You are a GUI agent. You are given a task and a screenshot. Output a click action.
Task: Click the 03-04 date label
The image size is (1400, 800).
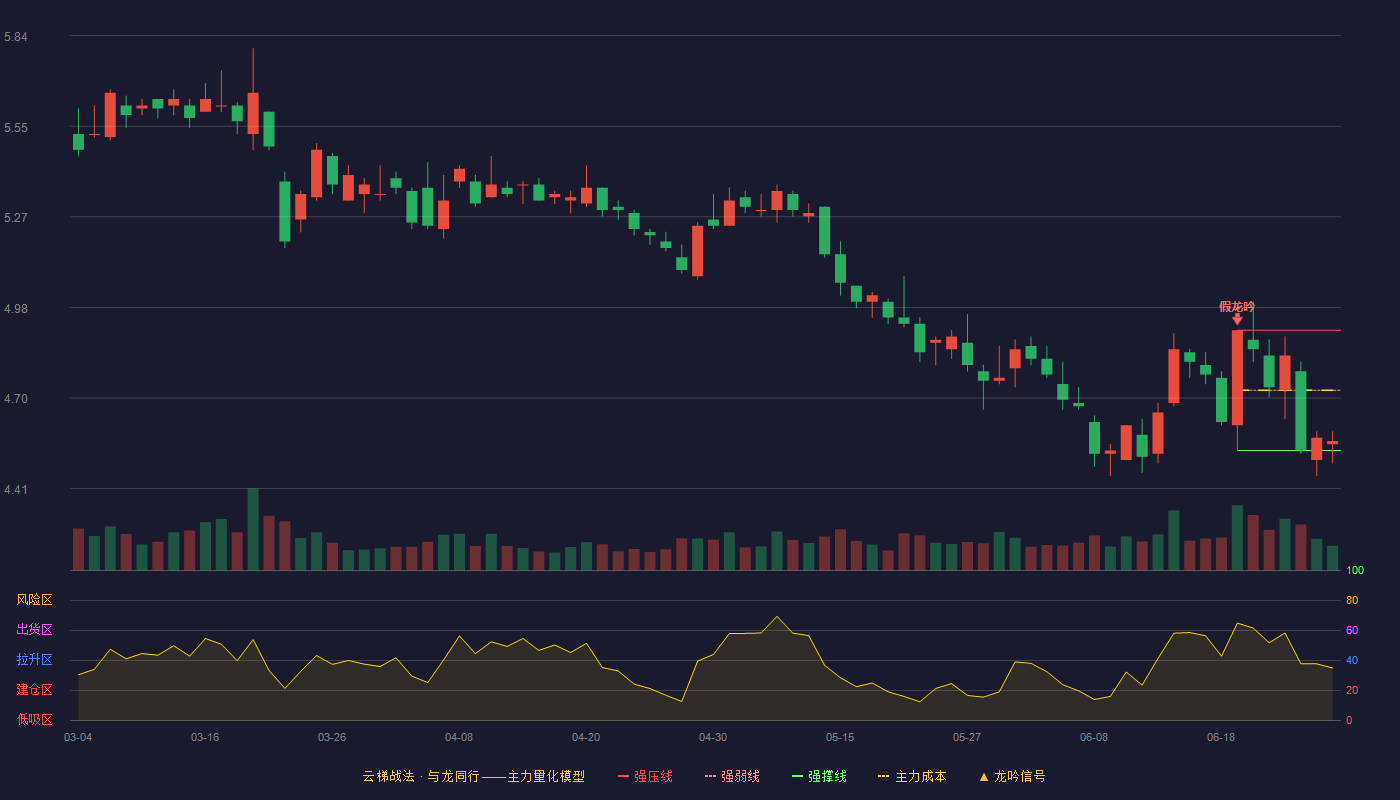(78, 737)
